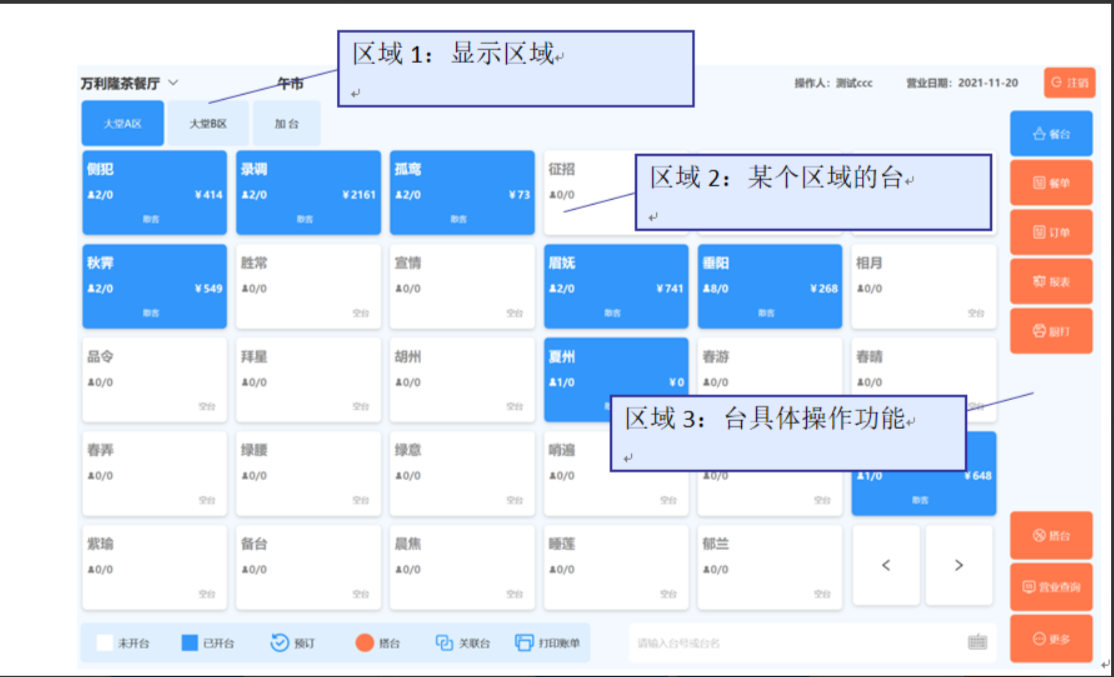Switch to the 大堂B区 tab

pyautogui.click(x=208, y=124)
